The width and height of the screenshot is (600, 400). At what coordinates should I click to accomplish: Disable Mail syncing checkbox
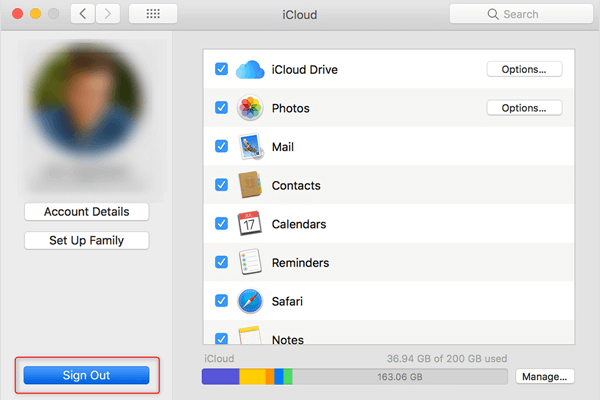coord(221,147)
